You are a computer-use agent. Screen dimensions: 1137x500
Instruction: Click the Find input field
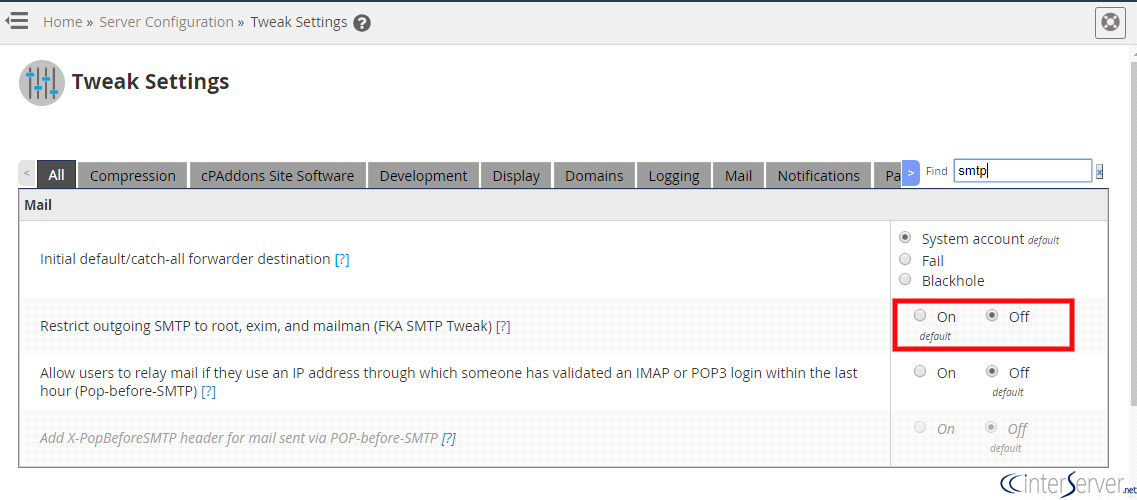click(x=1022, y=171)
